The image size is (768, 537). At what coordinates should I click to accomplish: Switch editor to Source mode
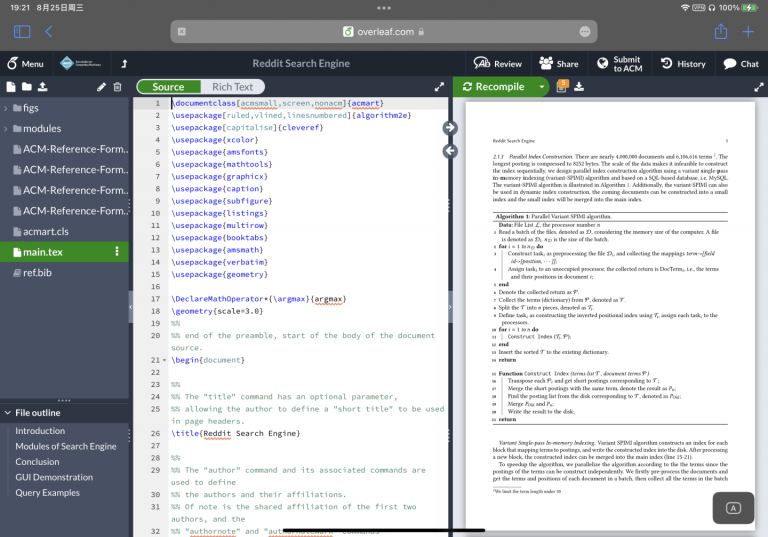pos(168,87)
